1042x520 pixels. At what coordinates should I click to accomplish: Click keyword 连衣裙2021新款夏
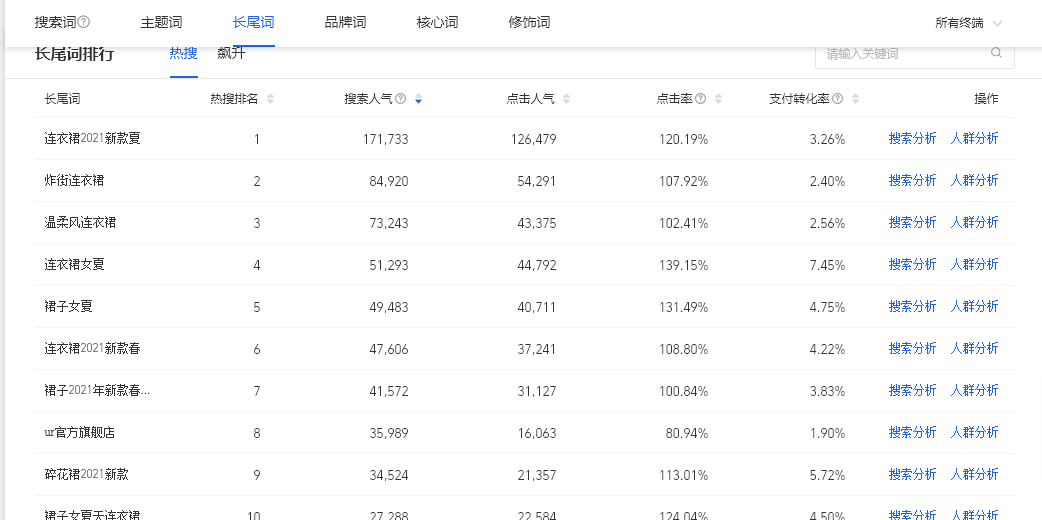click(92, 138)
